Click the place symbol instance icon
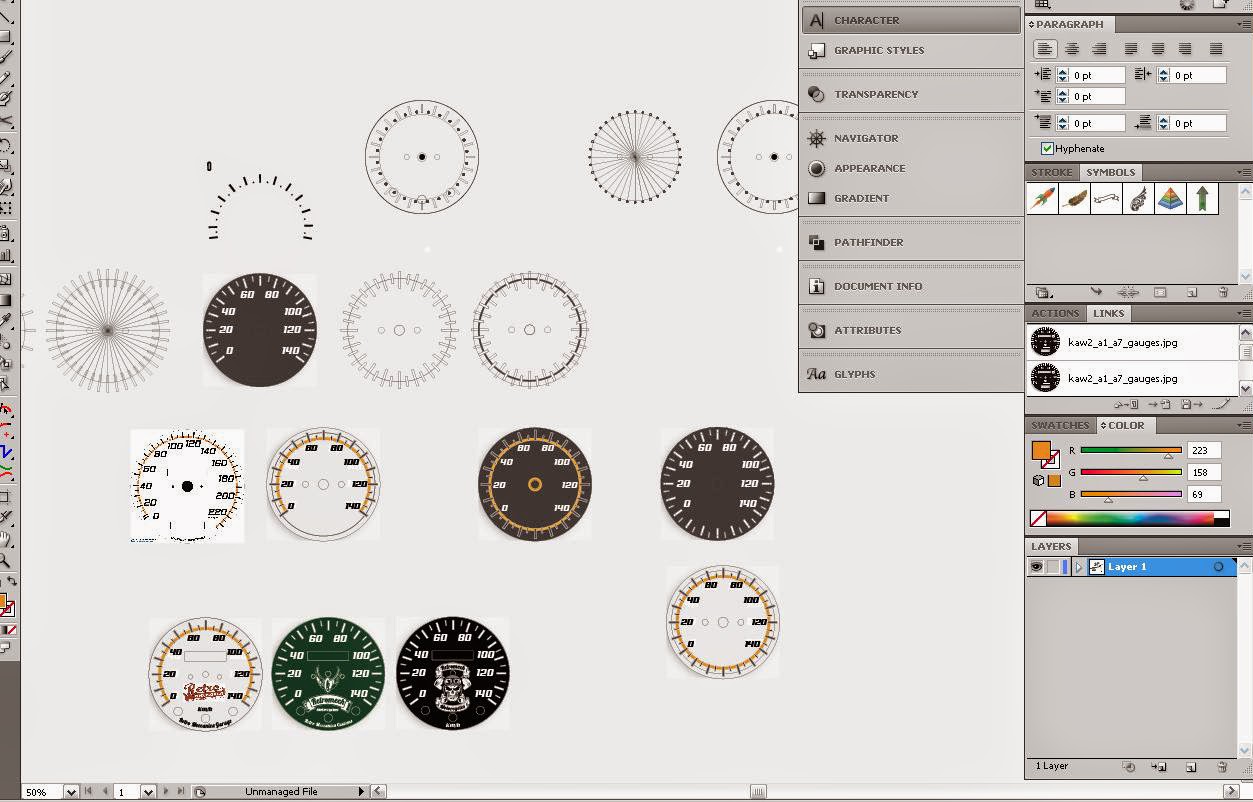Viewport: 1253px width, 802px height. pyautogui.click(x=1096, y=292)
